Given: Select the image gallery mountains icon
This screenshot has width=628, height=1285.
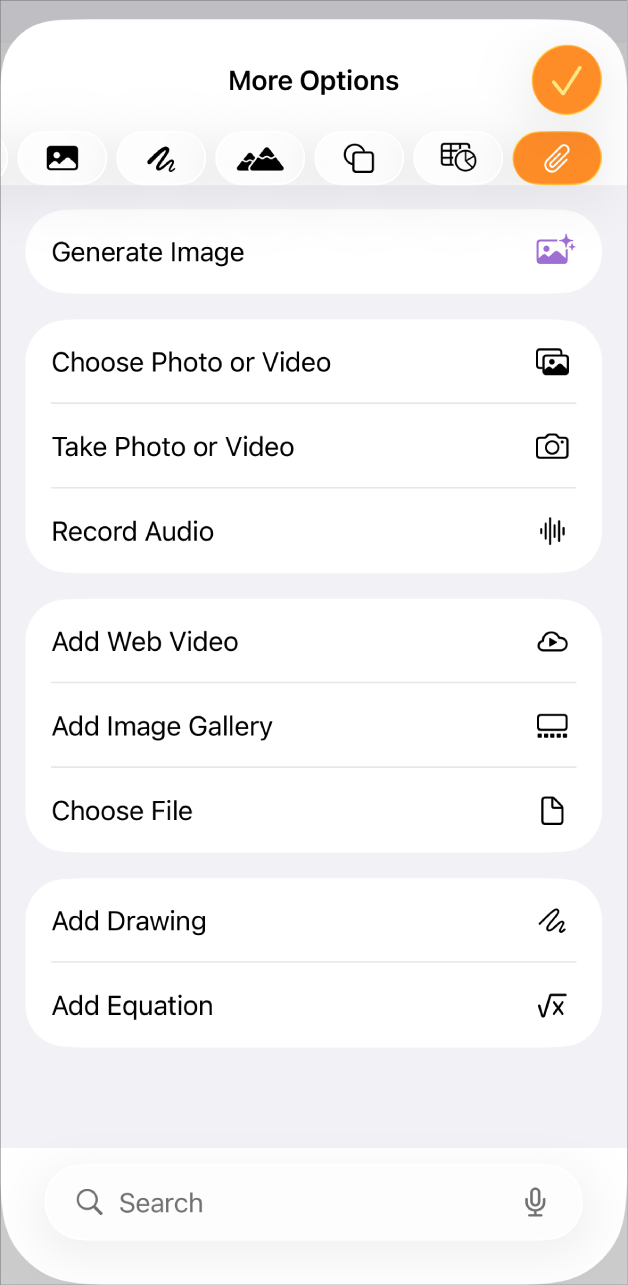Looking at the screenshot, I should pyautogui.click(x=260, y=157).
